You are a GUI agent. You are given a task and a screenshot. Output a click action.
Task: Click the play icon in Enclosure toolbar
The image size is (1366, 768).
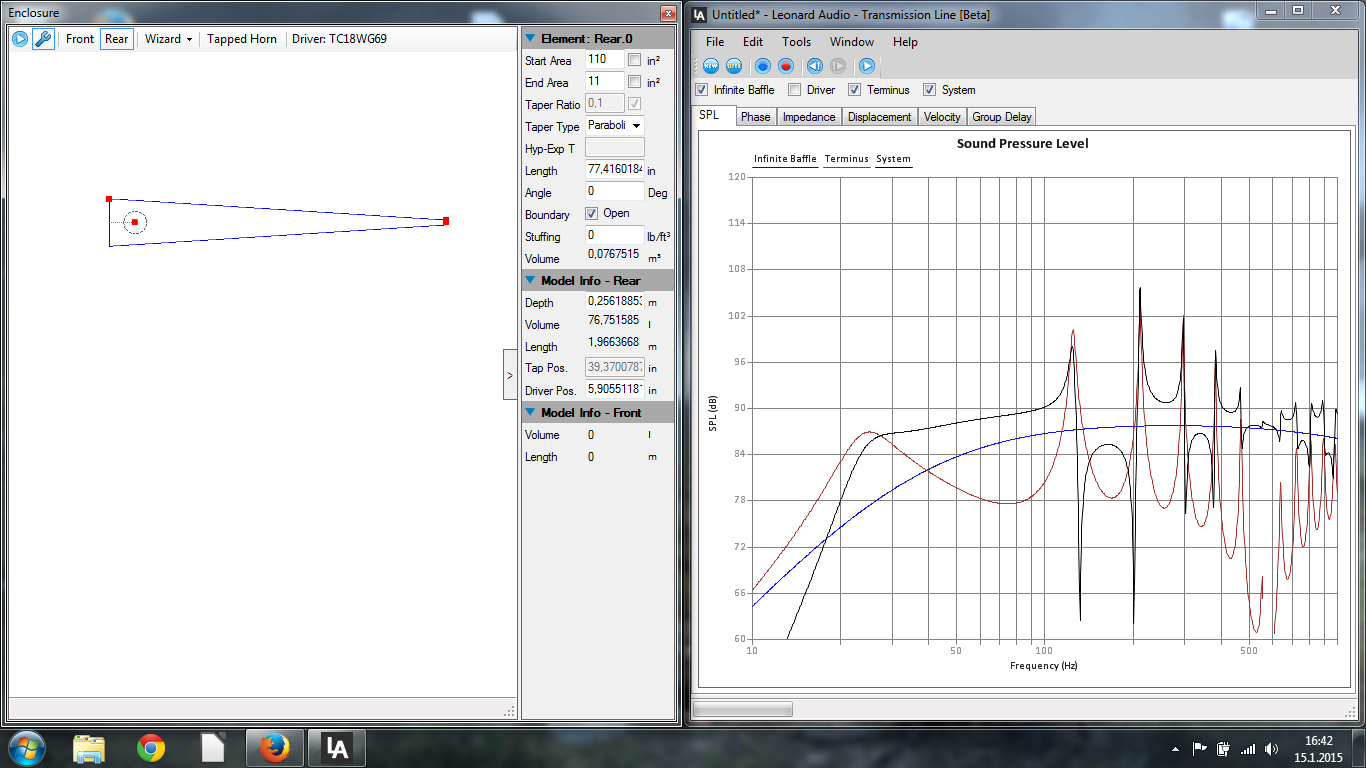tap(20, 39)
